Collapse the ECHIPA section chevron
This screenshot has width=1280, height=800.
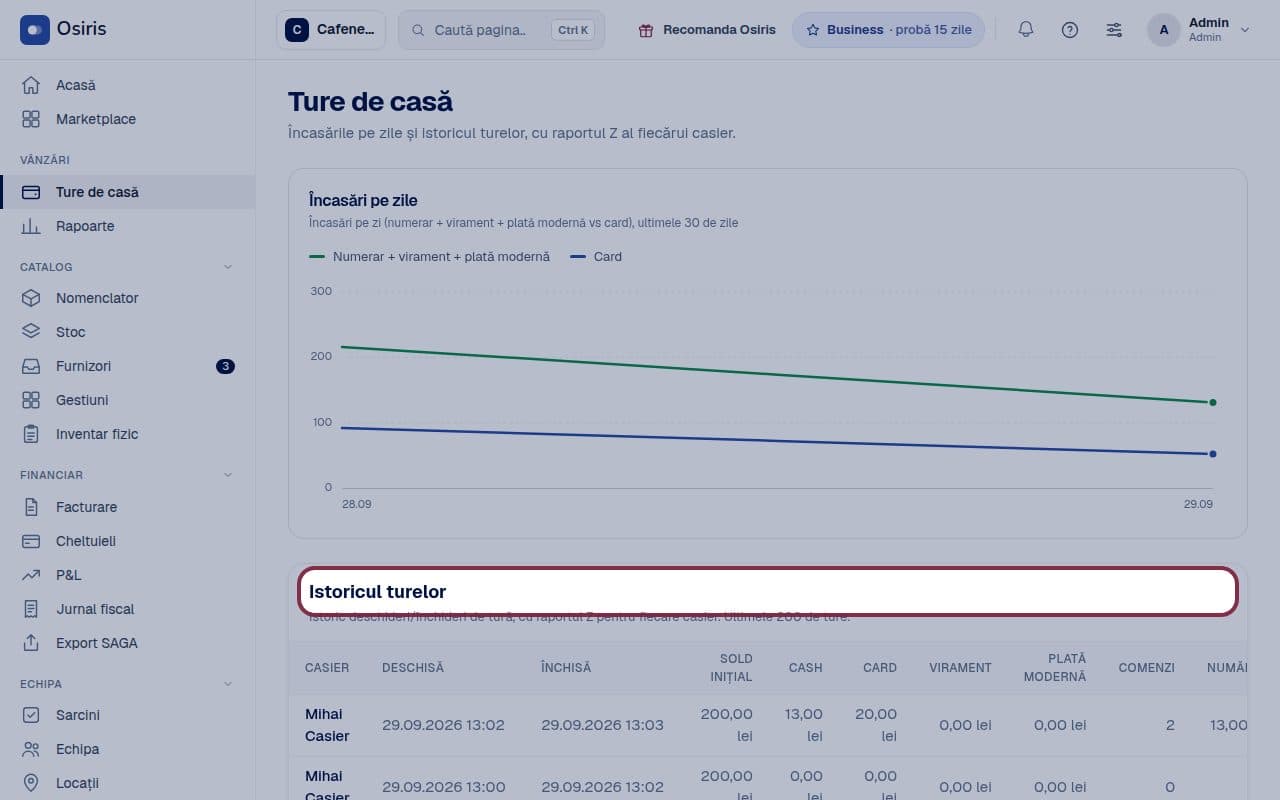(x=227, y=684)
